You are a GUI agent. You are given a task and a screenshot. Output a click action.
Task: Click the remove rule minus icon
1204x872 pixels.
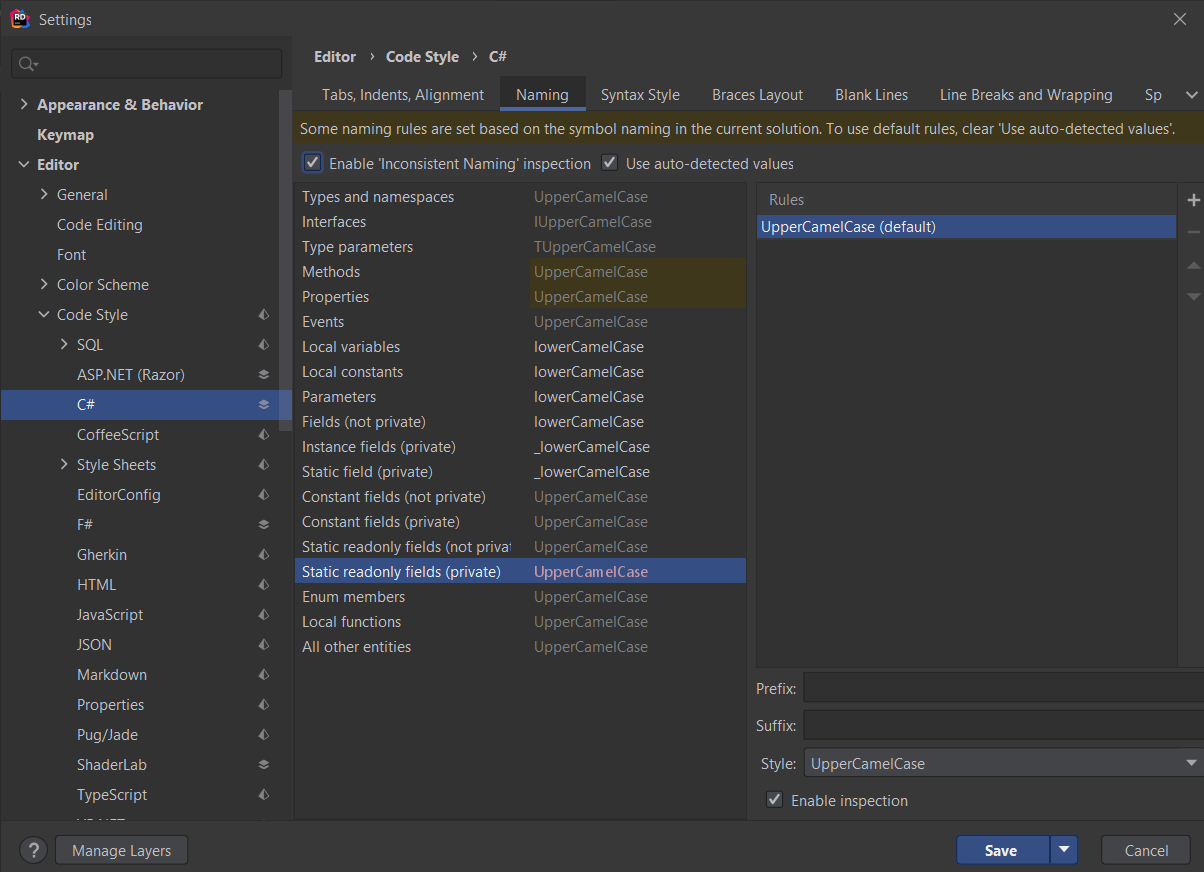click(x=1193, y=232)
